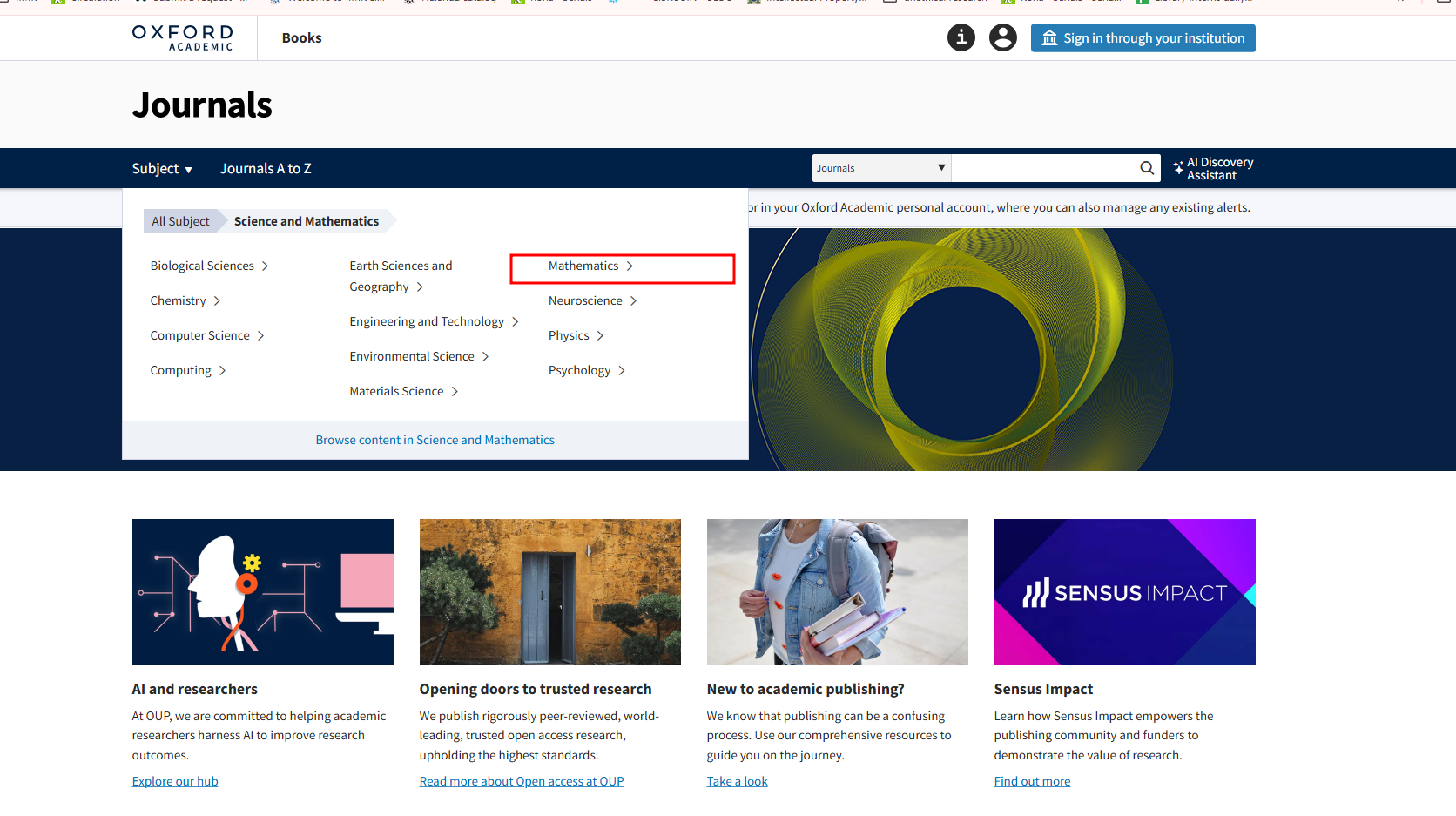
Task: Expand the Subject dropdown menu
Action: (162, 169)
